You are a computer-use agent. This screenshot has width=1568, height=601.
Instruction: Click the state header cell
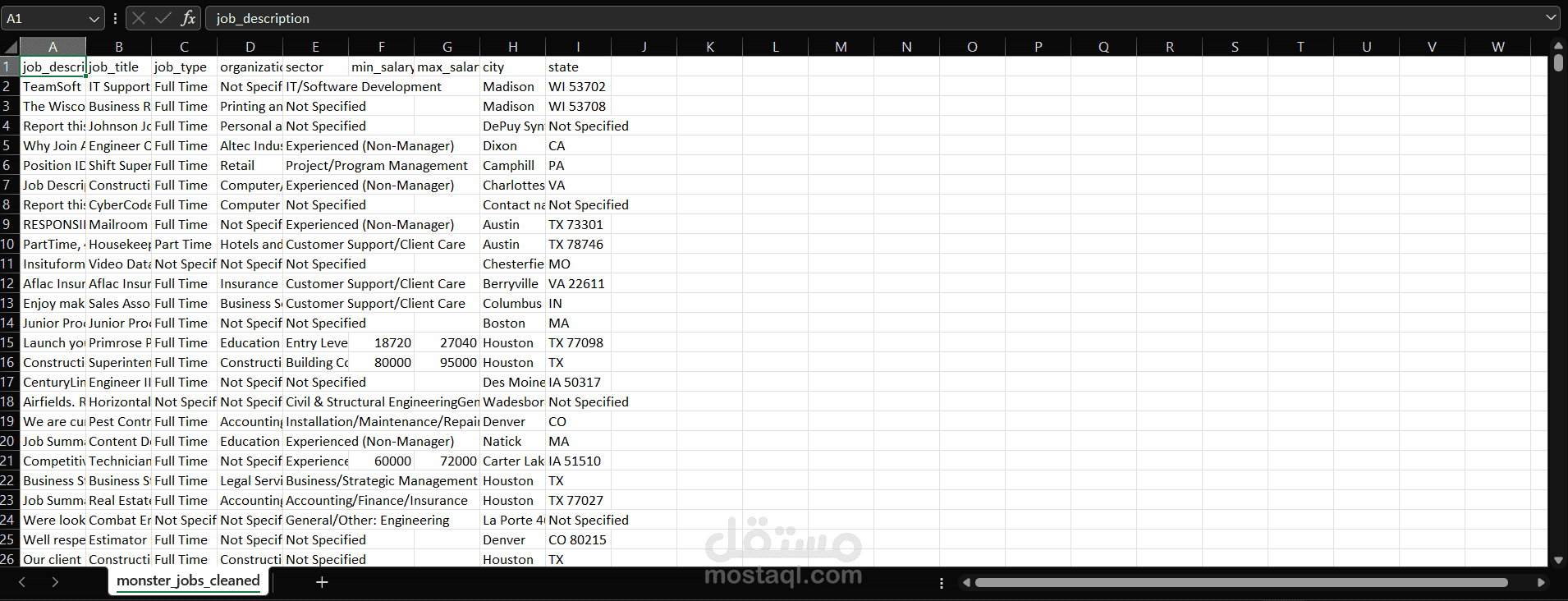tap(578, 67)
